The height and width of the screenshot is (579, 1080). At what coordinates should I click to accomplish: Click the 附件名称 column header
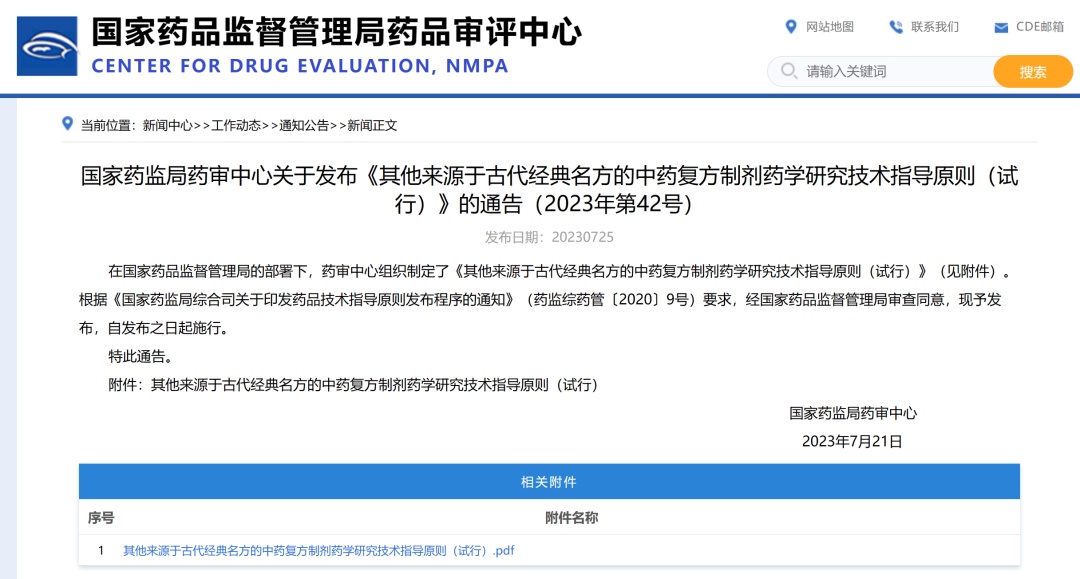[x=571, y=518]
